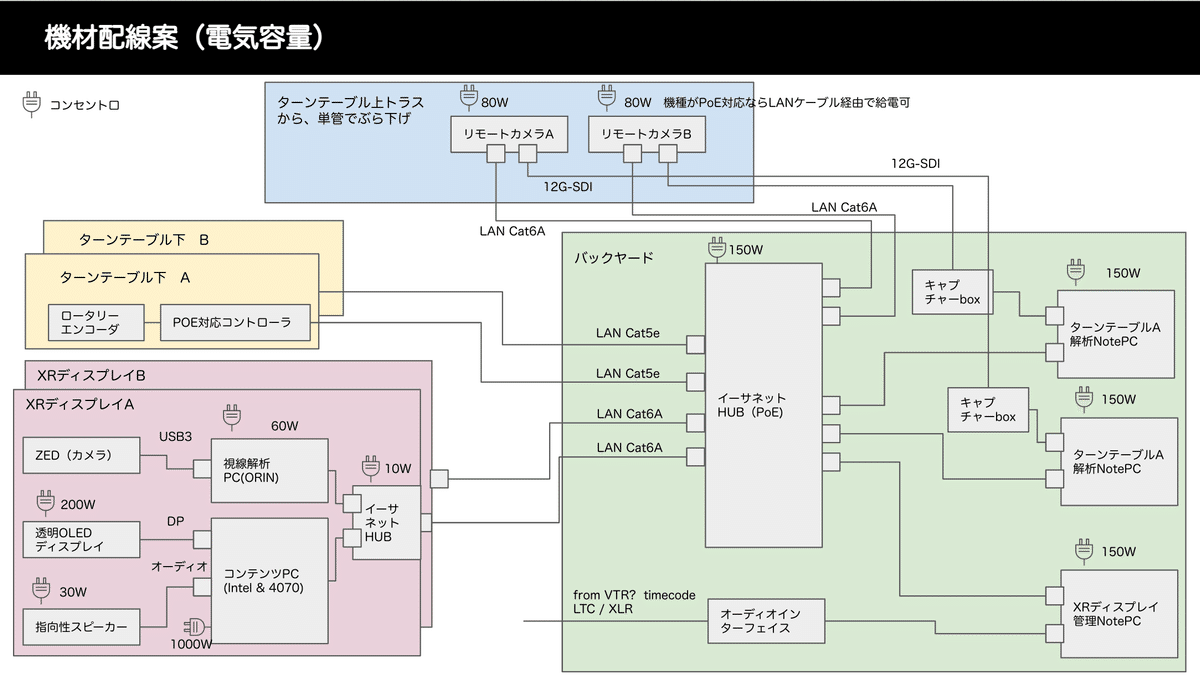Click the 機材配線案（電気容量） slide title
Screen dimensions: 1200x679
(186, 37)
